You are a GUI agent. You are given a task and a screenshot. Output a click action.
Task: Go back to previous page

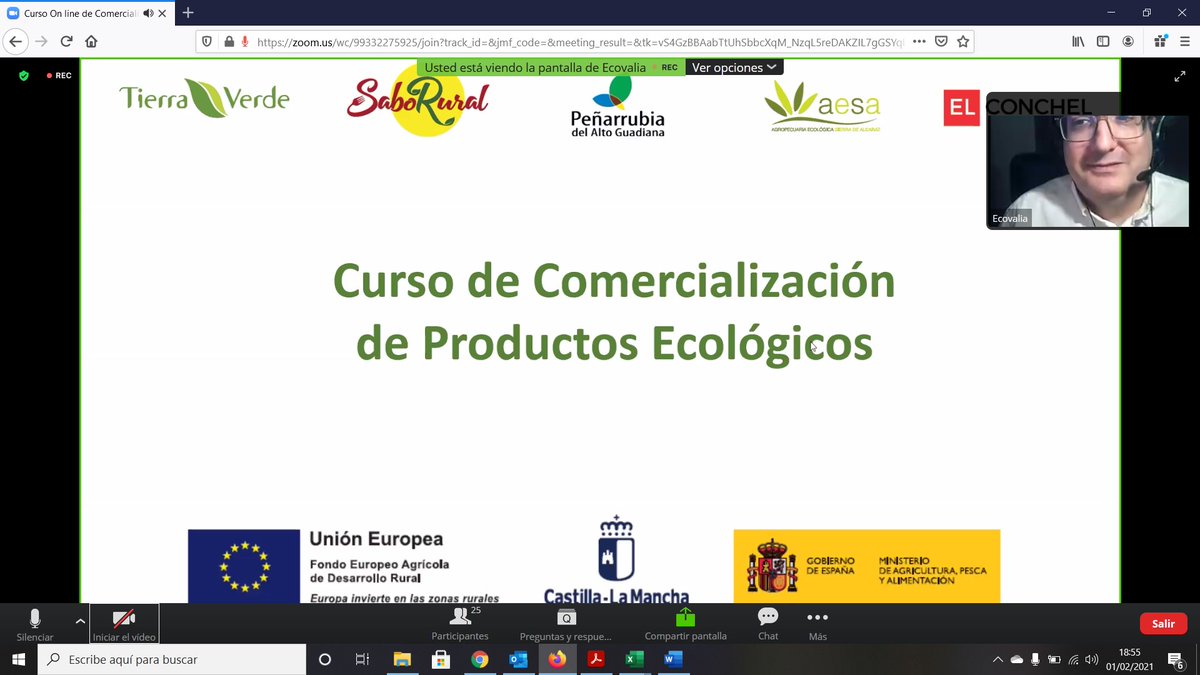coord(15,42)
